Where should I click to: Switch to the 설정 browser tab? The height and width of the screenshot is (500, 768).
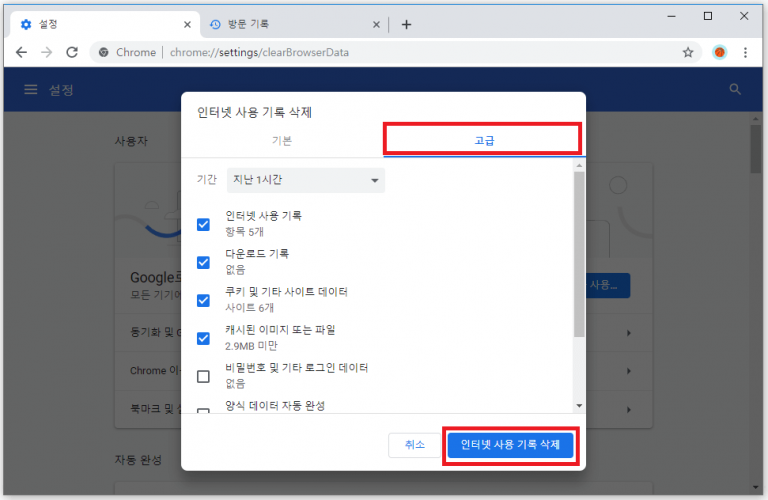tap(104, 24)
